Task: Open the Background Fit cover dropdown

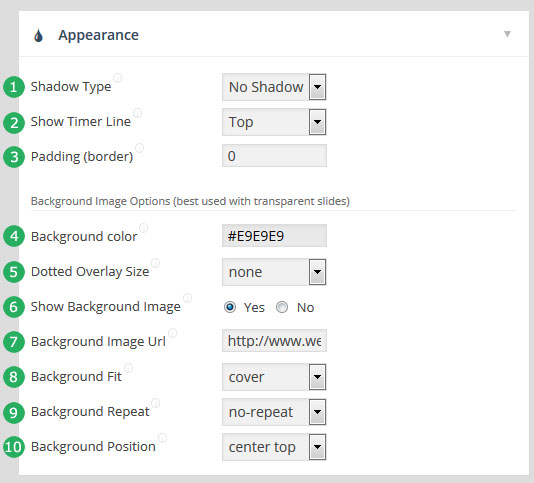Action: [x=274, y=377]
